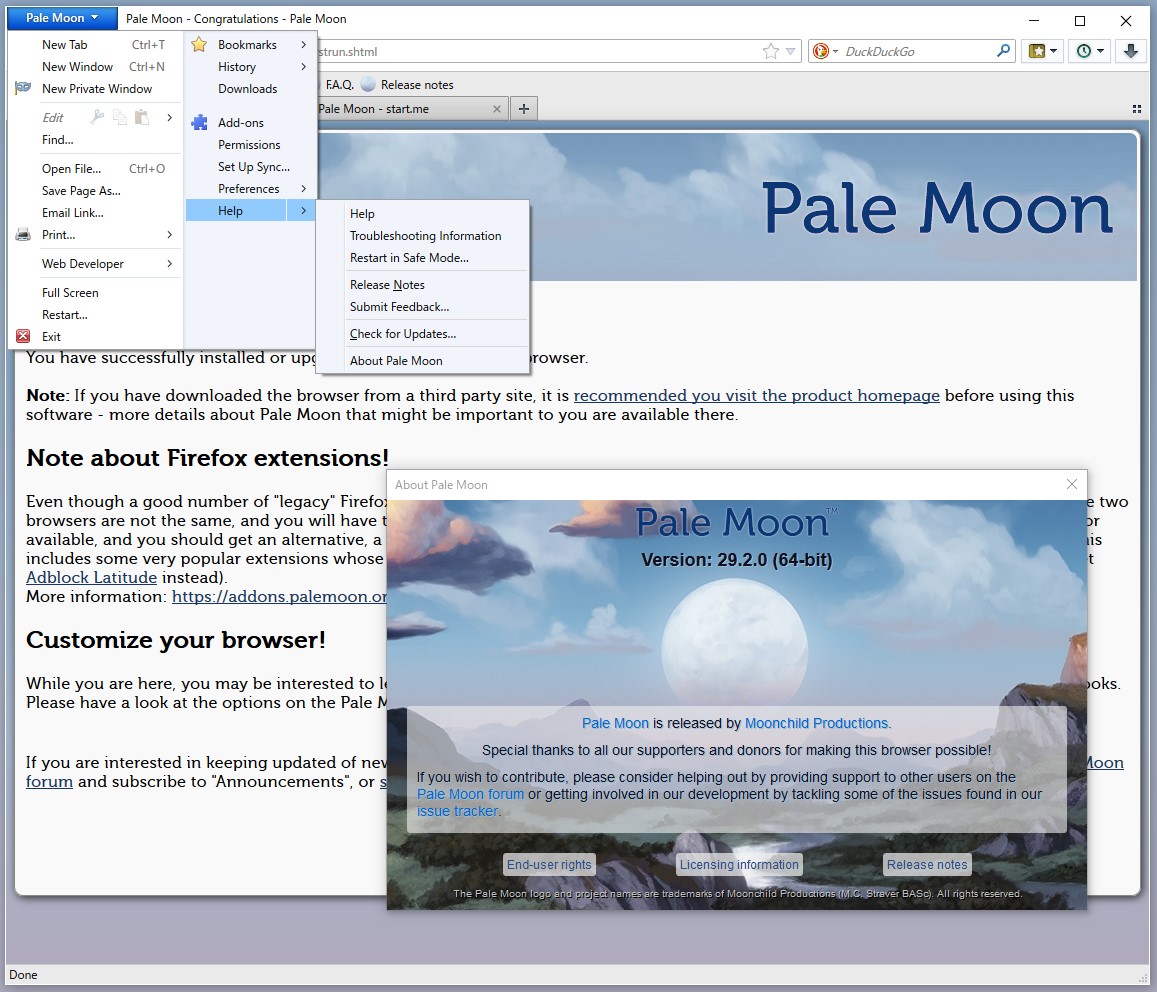Open the bookmarks toolbar button dropdown chevron
Image resolution: width=1157 pixels, height=992 pixels.
(x=1054, y=50)
